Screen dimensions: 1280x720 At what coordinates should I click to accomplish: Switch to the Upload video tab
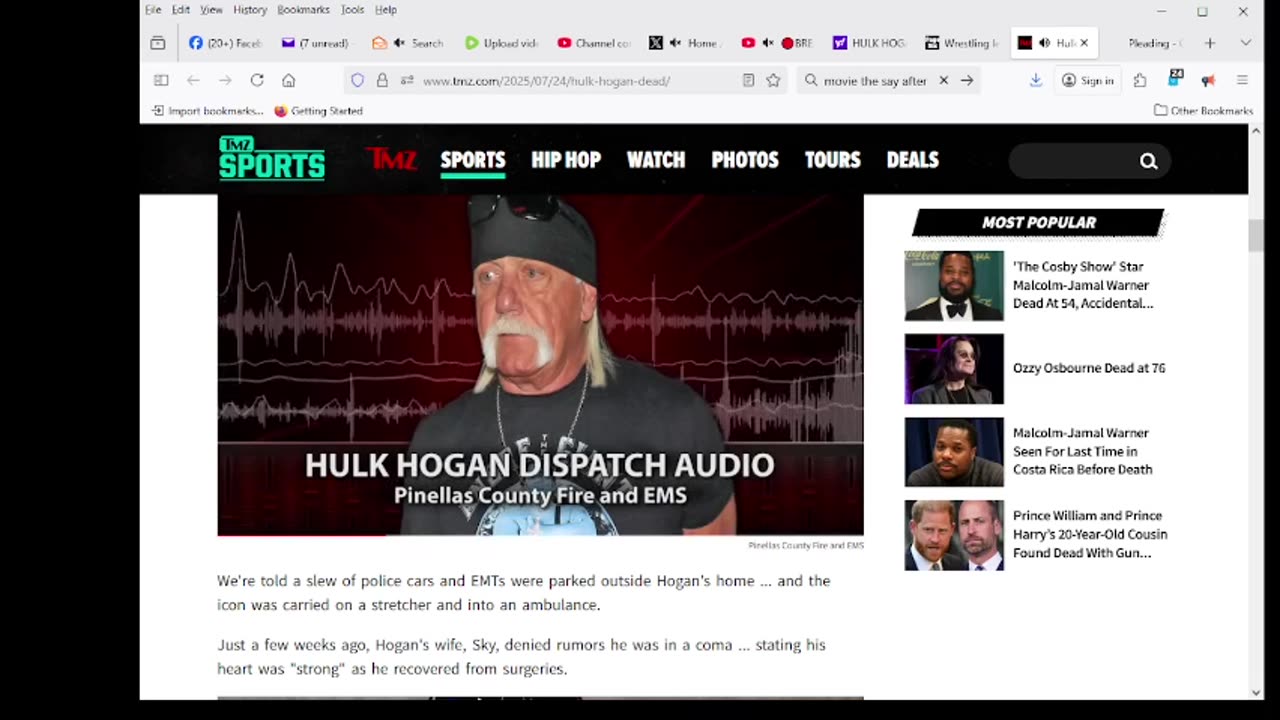(501, 43)
